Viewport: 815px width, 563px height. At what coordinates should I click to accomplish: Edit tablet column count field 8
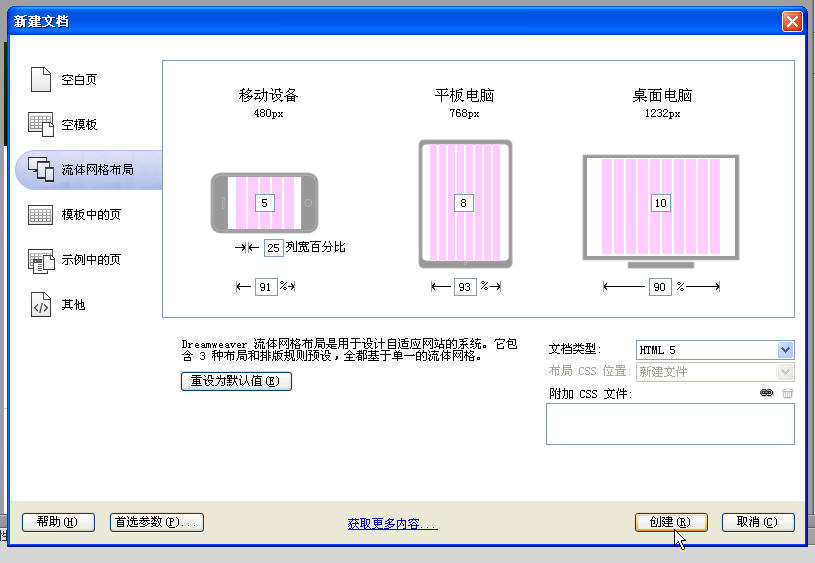463,203
